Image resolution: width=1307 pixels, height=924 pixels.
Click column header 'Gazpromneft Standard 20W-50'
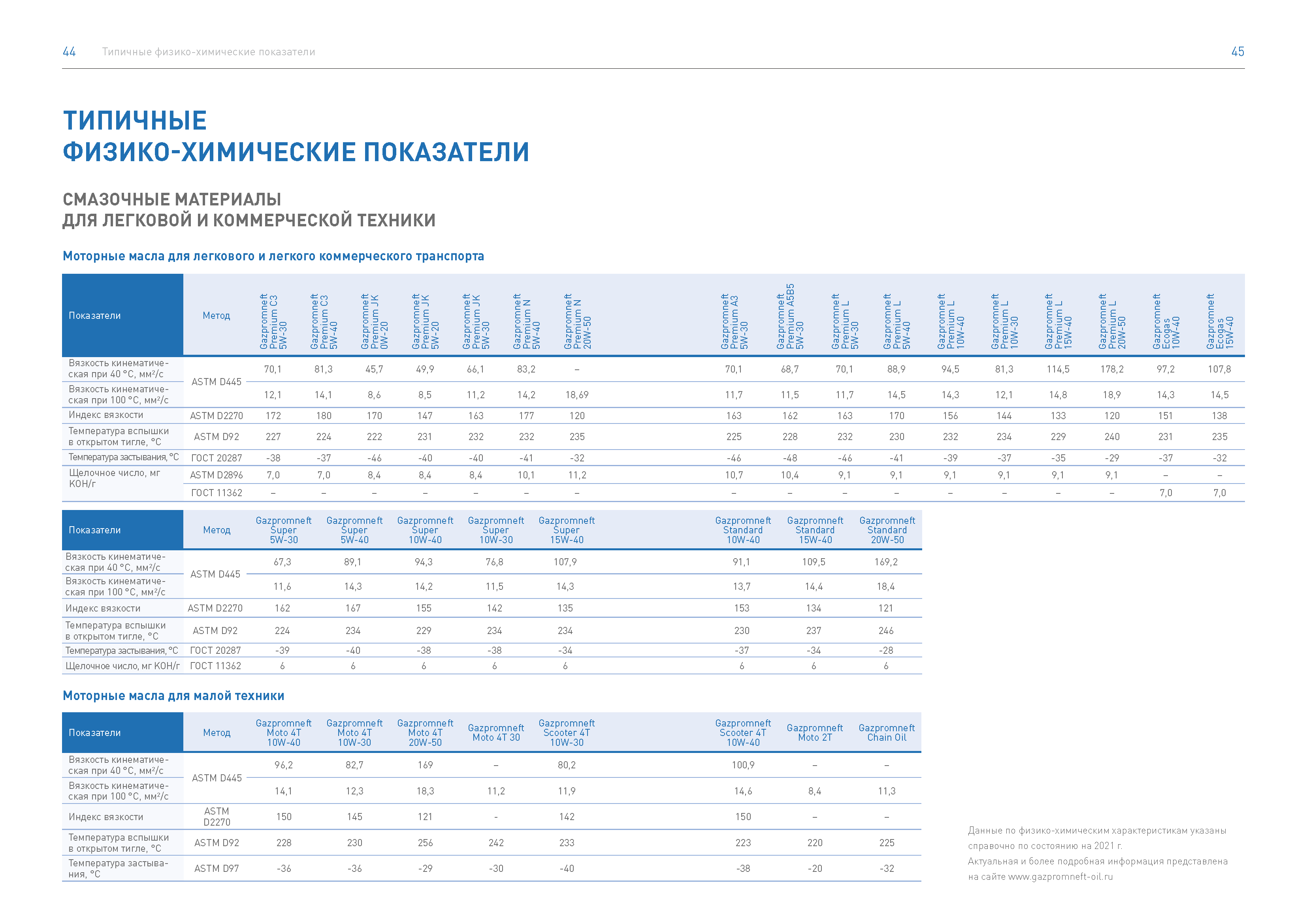(x=887, y=530)
